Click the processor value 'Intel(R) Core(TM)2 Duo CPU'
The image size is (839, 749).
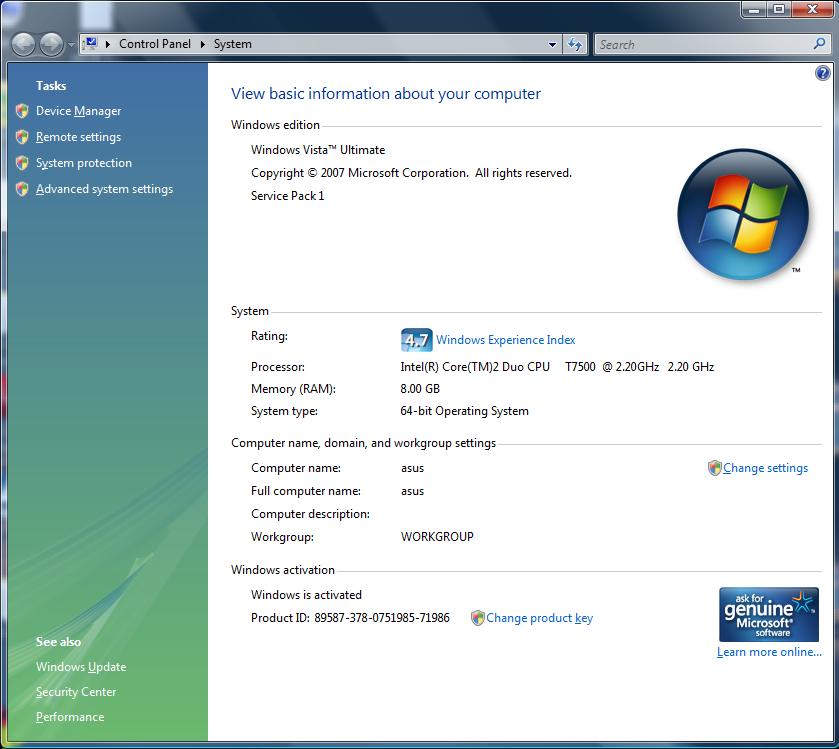pyautogui.click(x=475, y=366)
